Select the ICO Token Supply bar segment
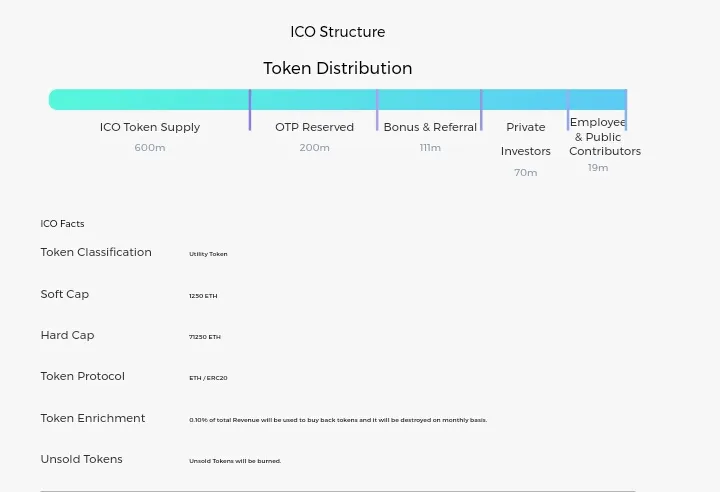Image resolution: width=720 pixels, height=492 pixels. tap(149, 99)
